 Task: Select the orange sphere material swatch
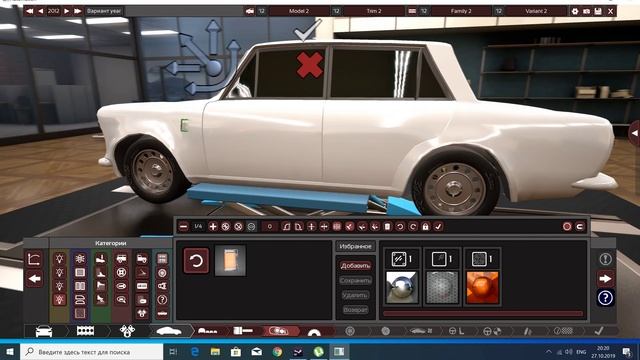point(482,287)
